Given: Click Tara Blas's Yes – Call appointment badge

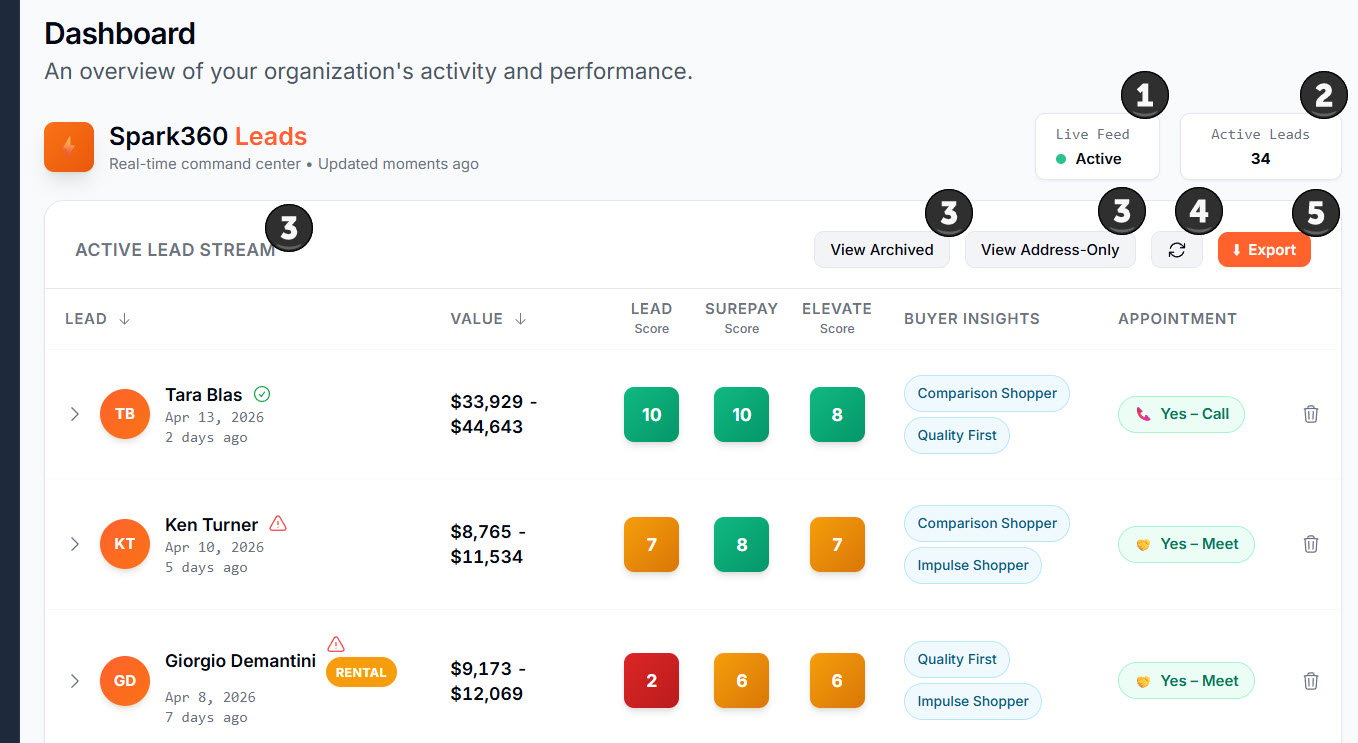Looking at the screenshot, I should [1181, 414].
